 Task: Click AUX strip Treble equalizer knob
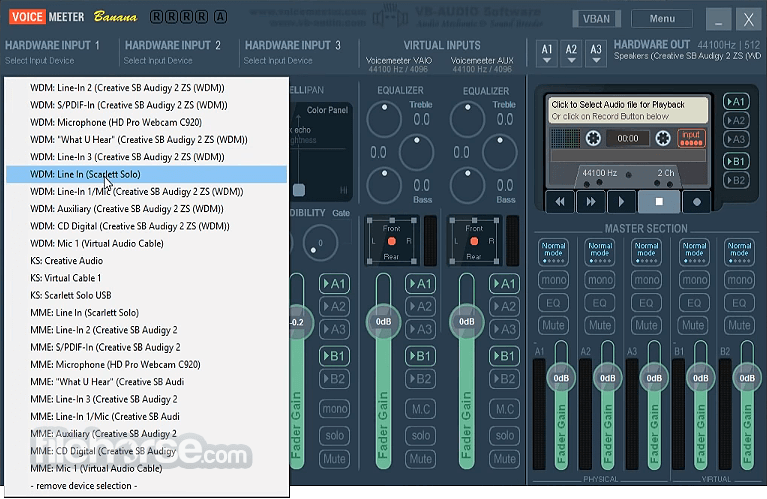(468, 119)
